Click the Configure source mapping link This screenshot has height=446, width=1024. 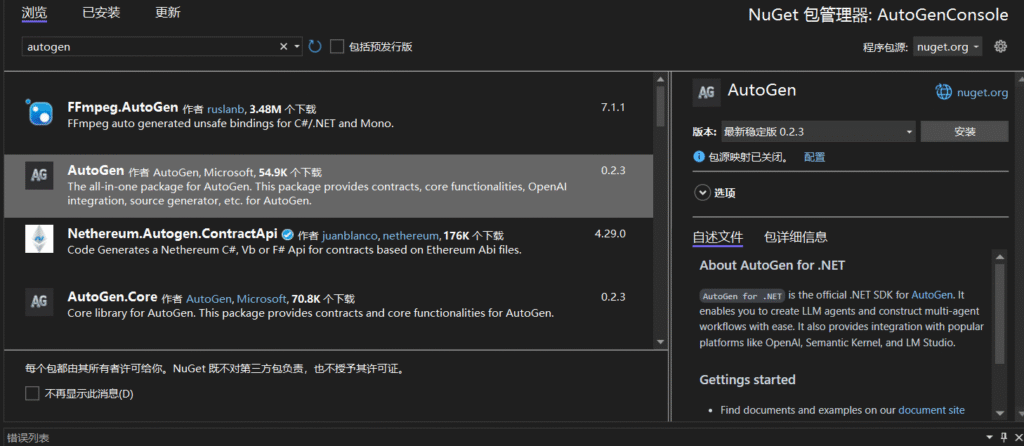click(814, 157)
